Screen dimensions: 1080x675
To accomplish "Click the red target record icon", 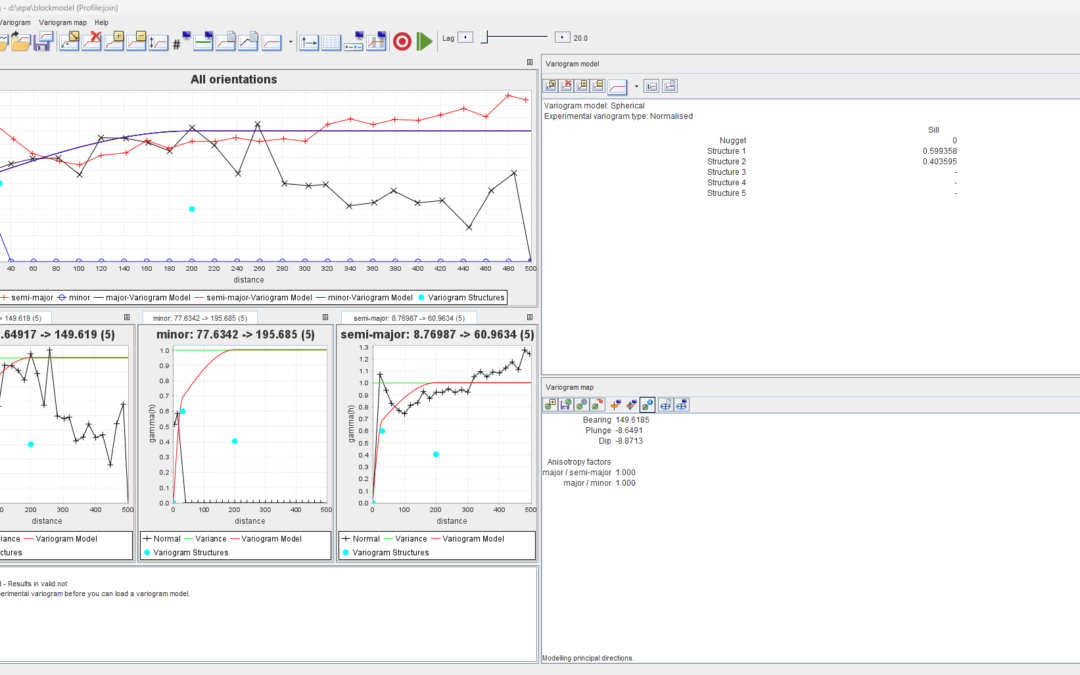I will (402, 42).
